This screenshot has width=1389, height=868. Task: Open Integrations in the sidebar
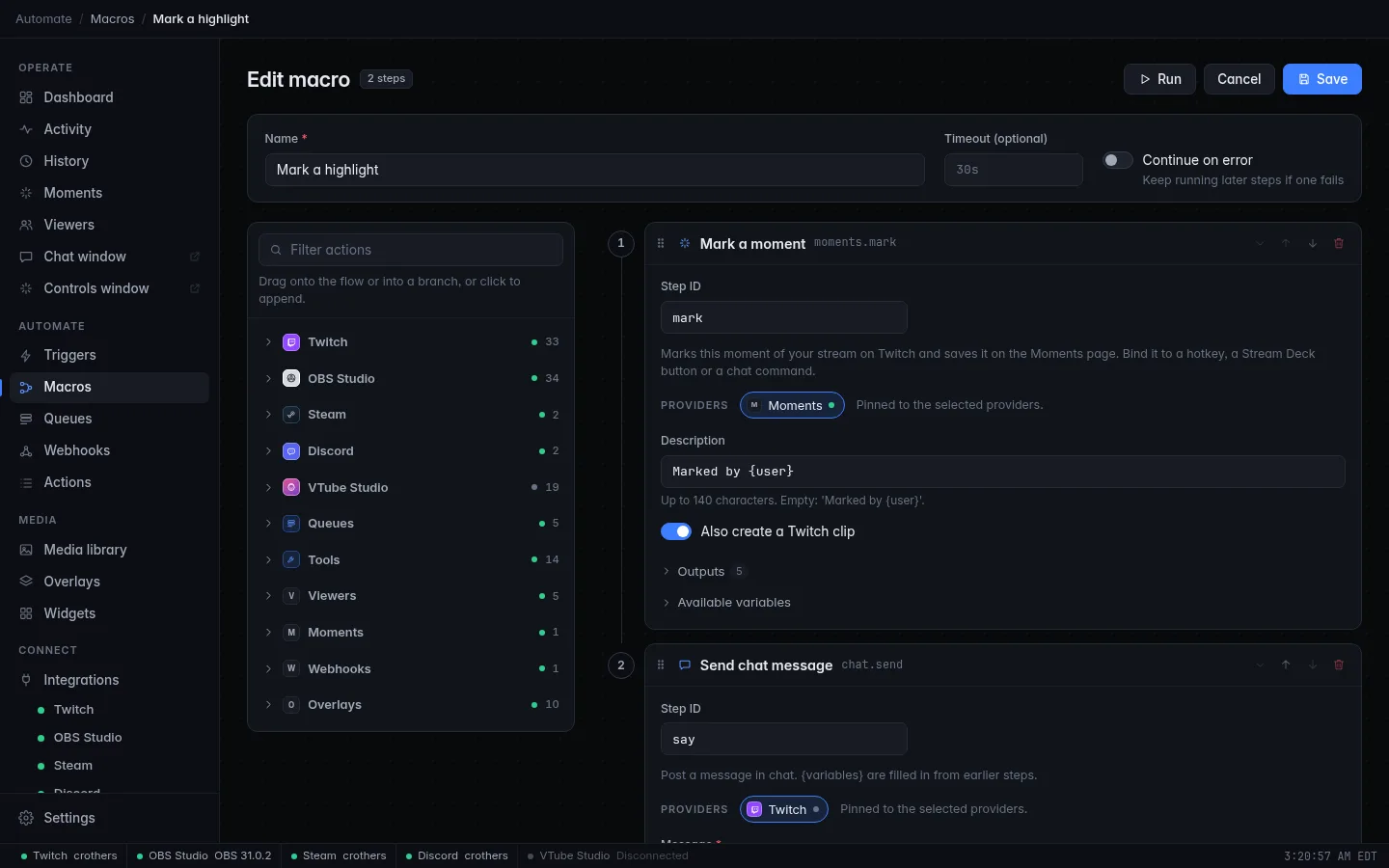110,680
